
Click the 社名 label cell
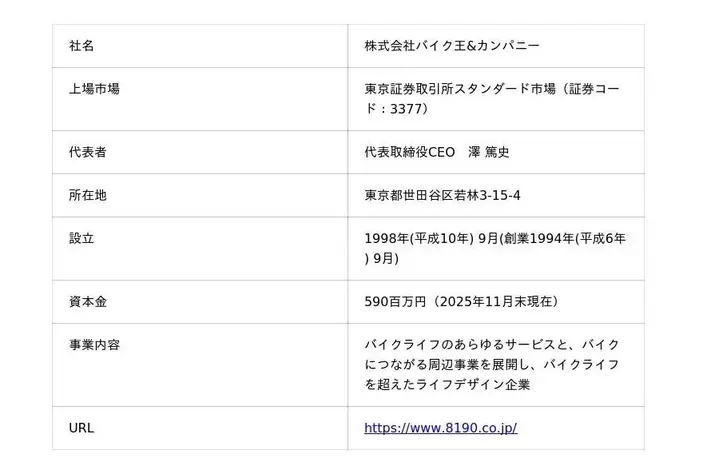coord(81,46)
